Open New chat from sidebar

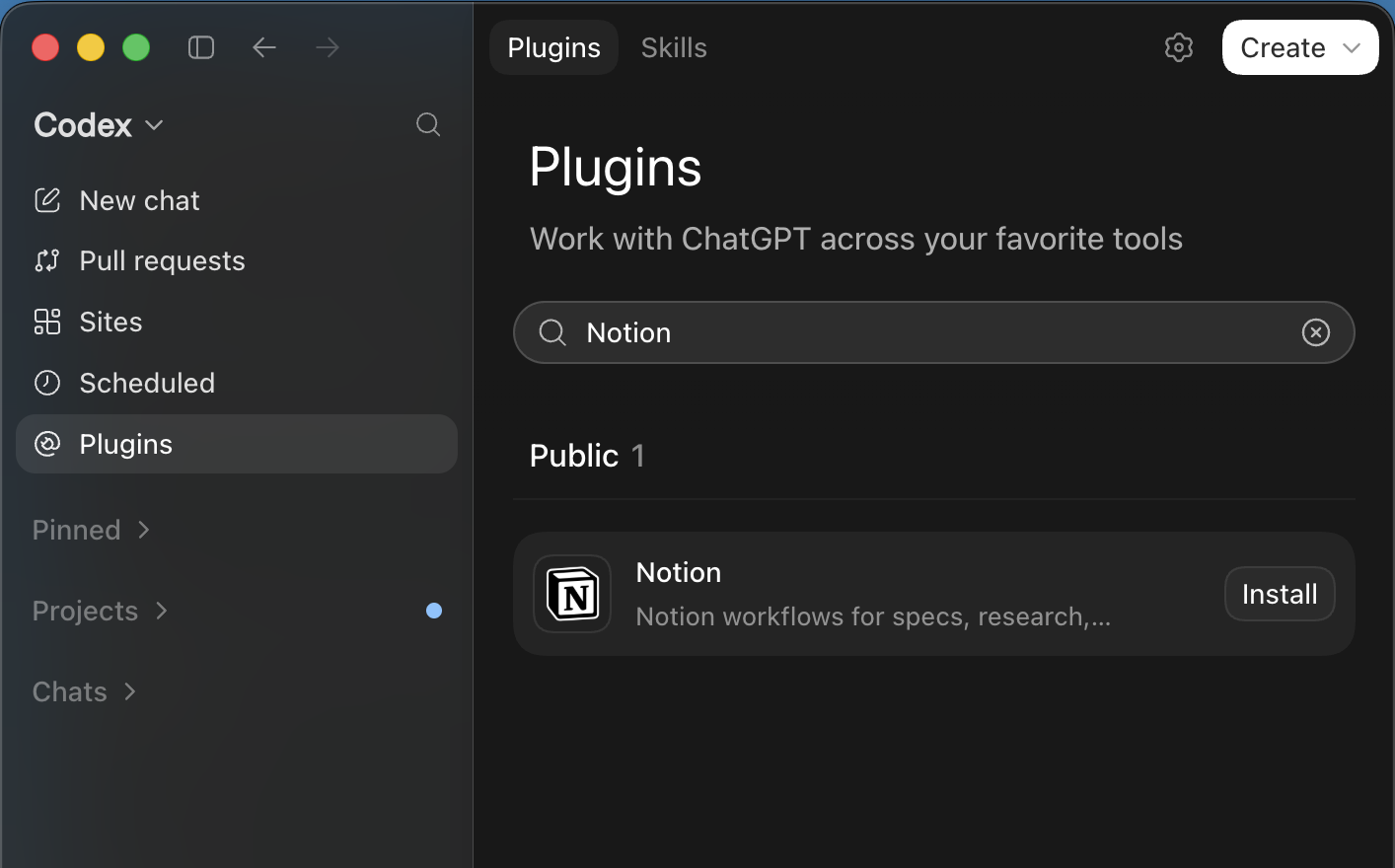[237, 200]
